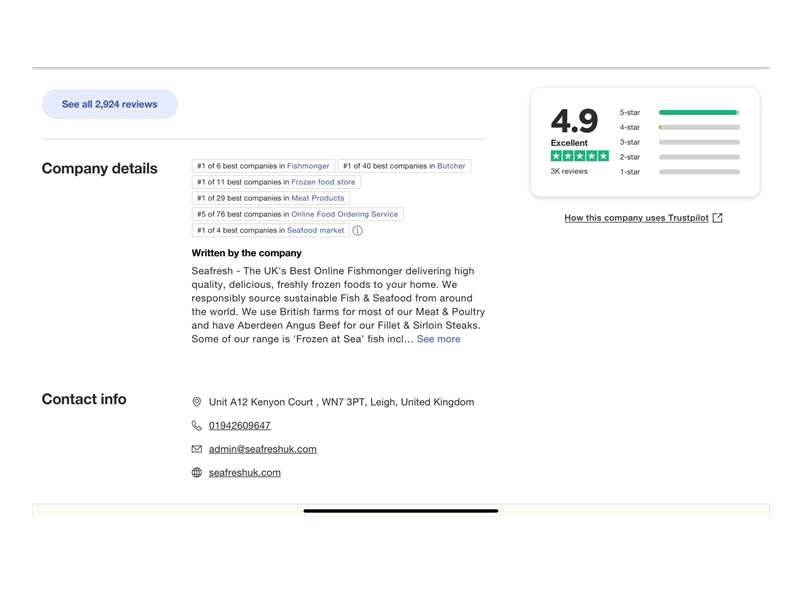Open the Butcher category link
The height and width of the screenshot is (600, 800).
[x=451, y=166]
